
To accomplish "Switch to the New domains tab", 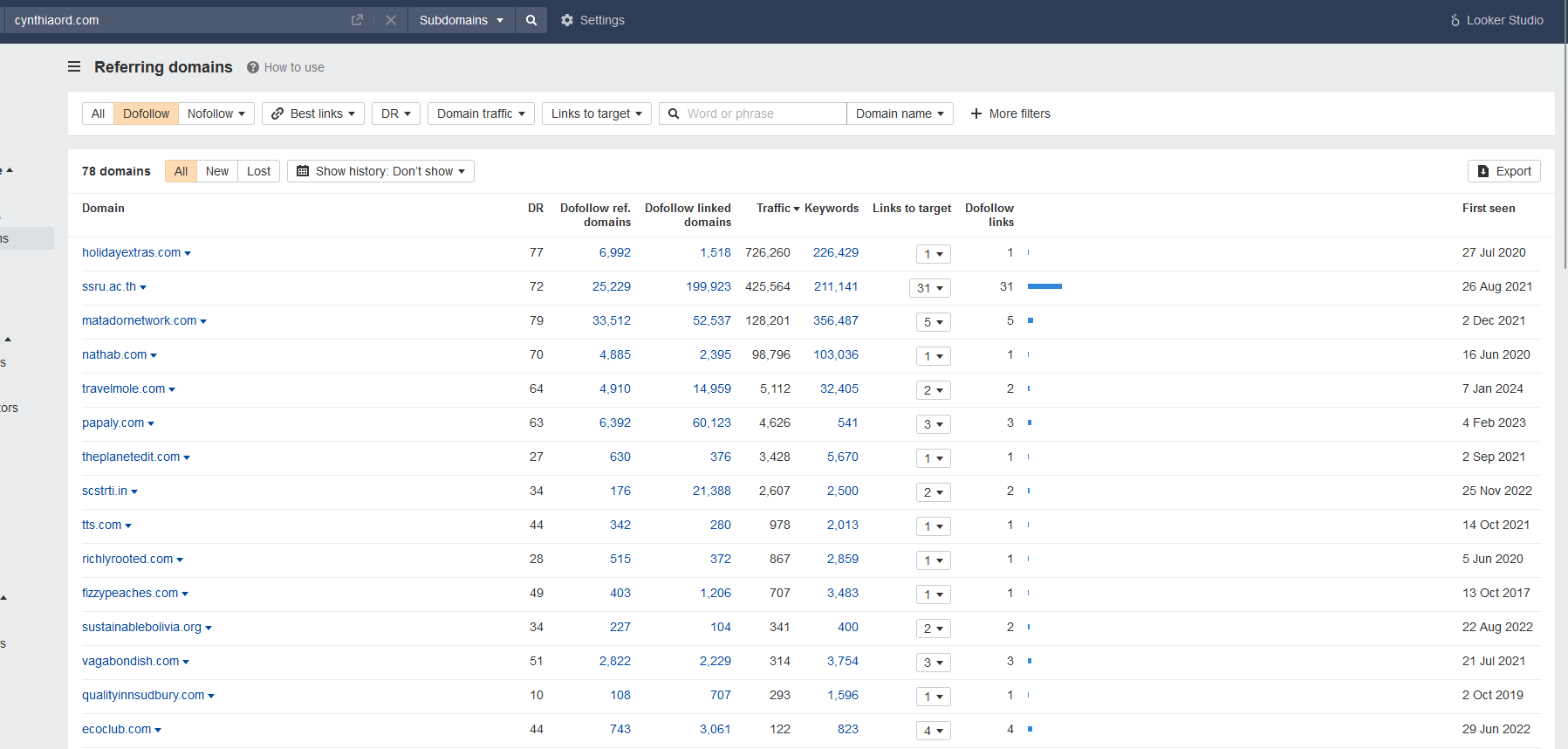I will (x=217, y=171).
